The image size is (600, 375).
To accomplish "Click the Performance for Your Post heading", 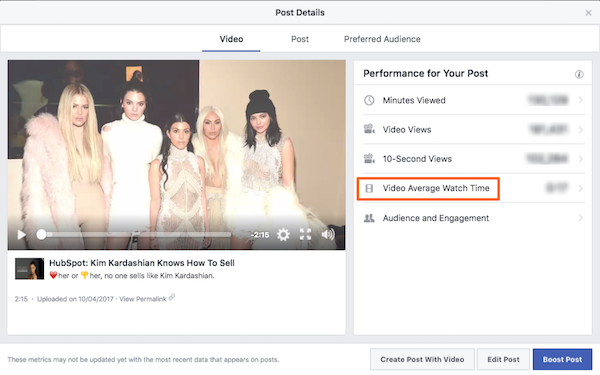I will pyautogui.click(x=426, y=73).
